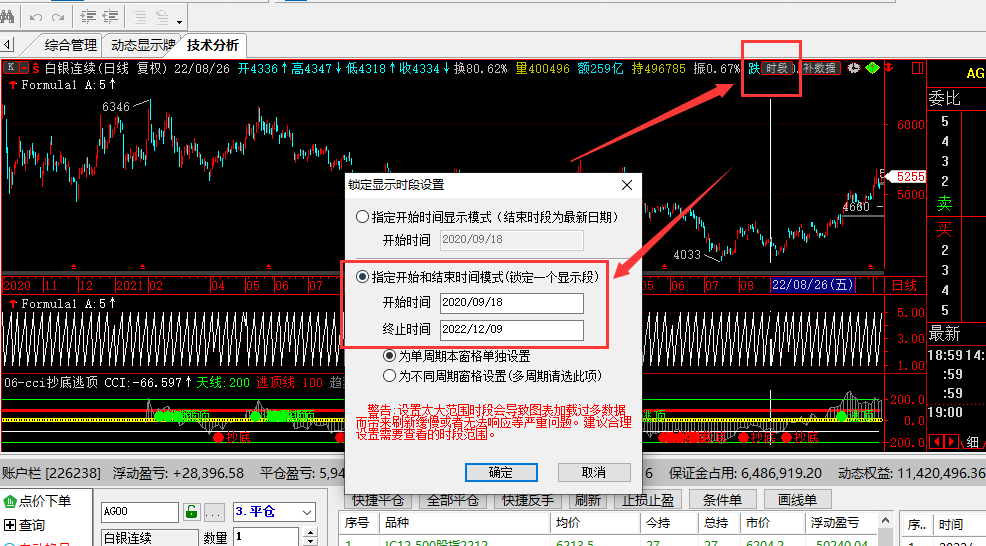Screen dimensions: 986x546
Task: Click the 取消 cancel button
Action: tap(594, 472)
